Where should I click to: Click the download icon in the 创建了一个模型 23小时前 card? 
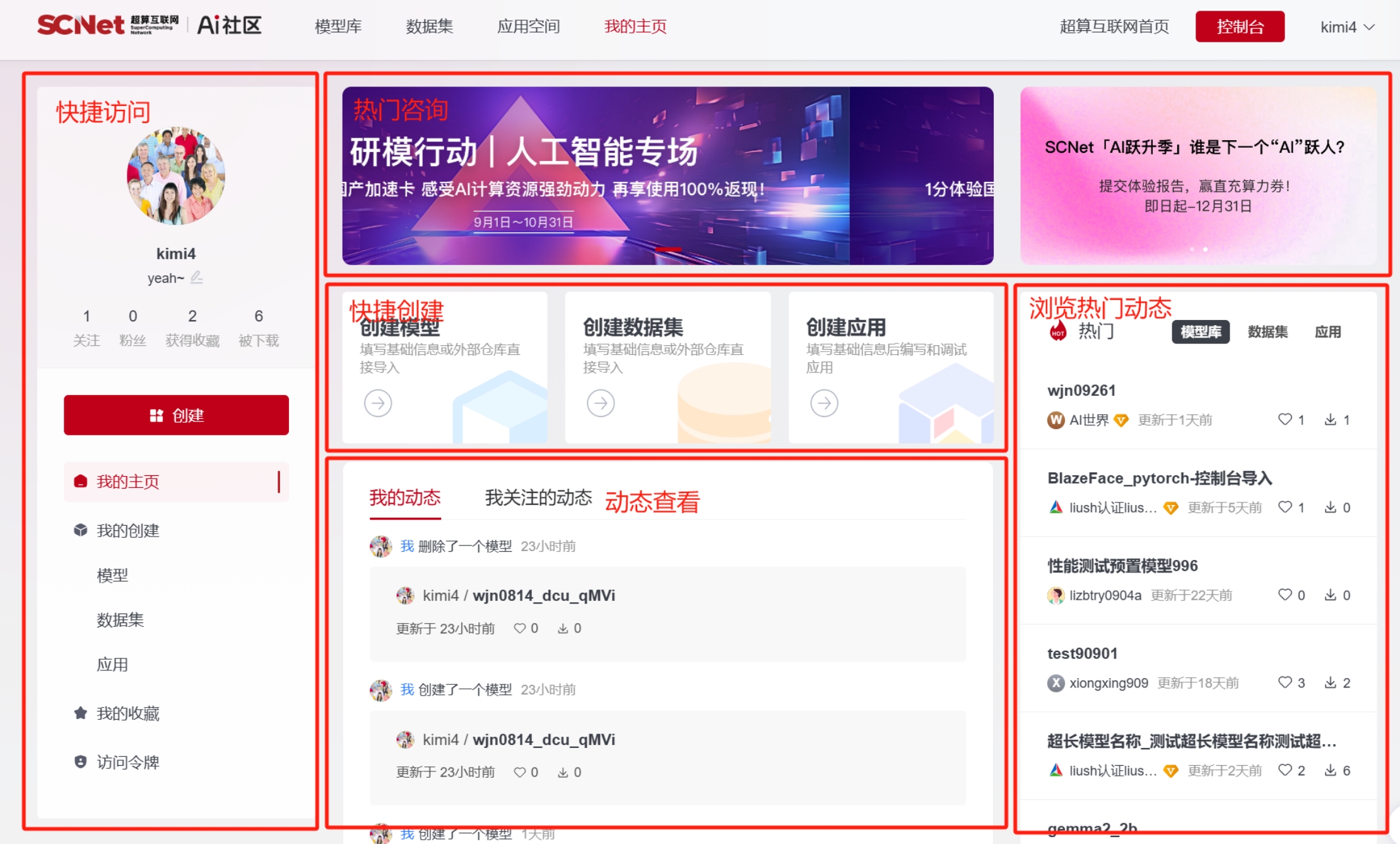tap(563, 772)
